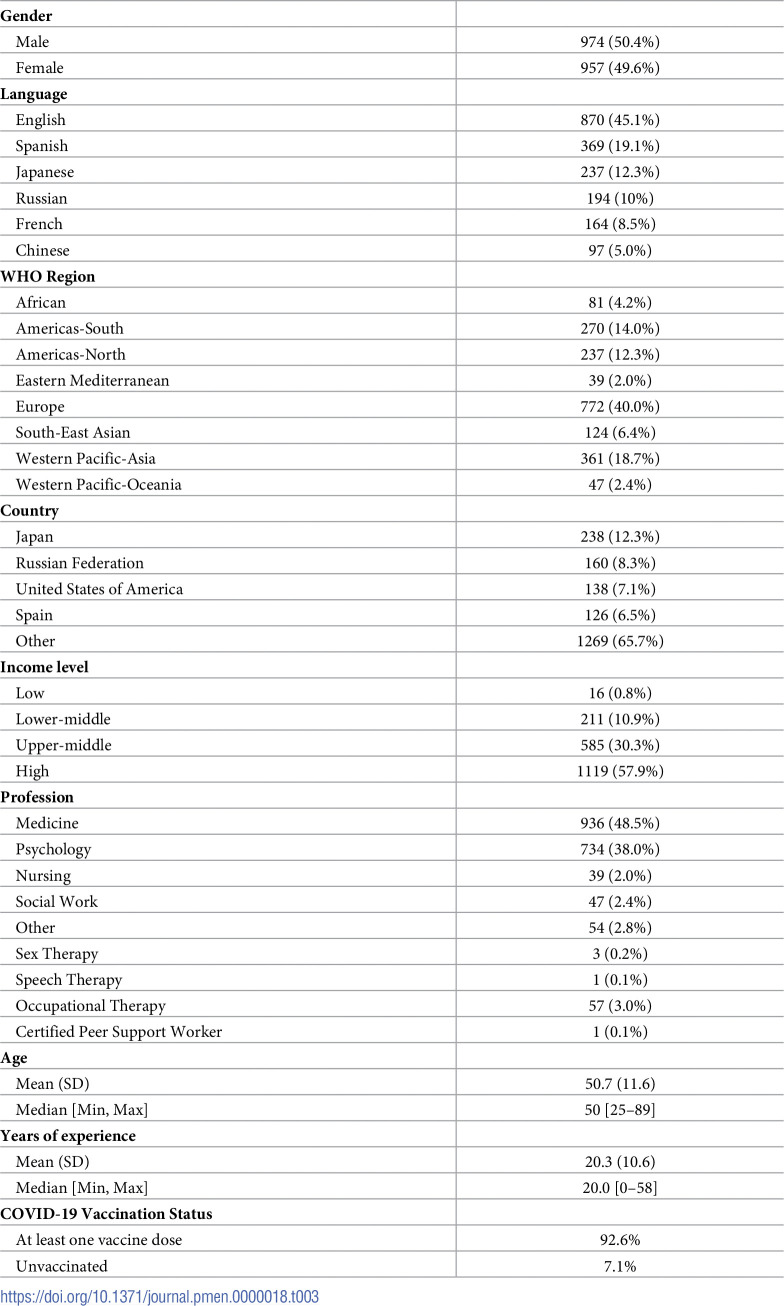Click the High income value 1119 (57.9%)

pyautogui.click(x=619, y=771)
